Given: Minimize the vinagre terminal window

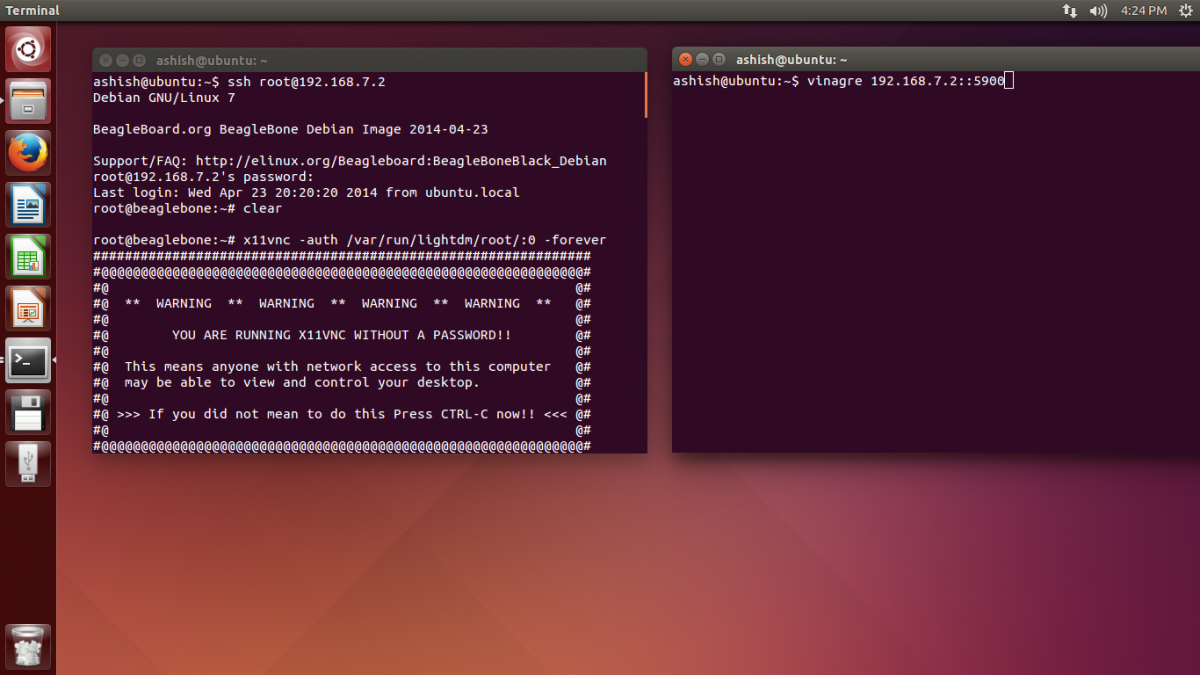Looking at the screenshot, I should point(702,59).
